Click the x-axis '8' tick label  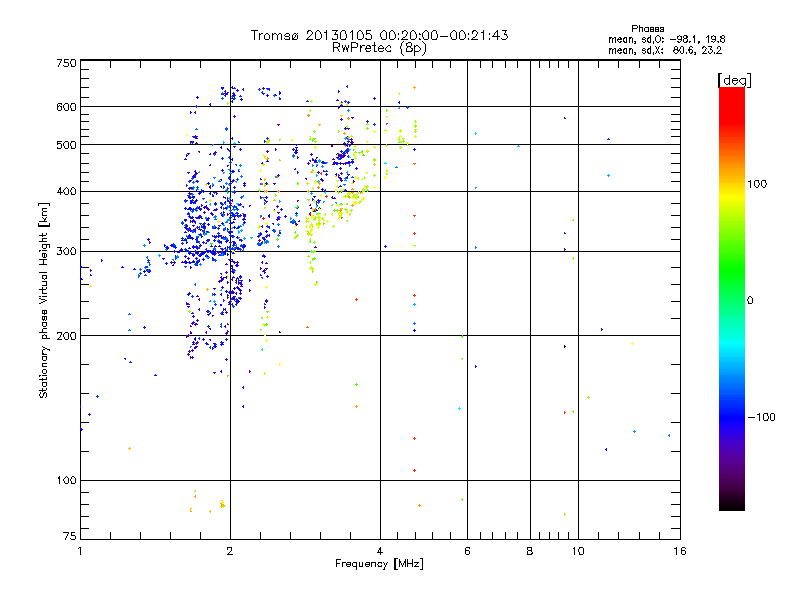click(x=530, y=551)
